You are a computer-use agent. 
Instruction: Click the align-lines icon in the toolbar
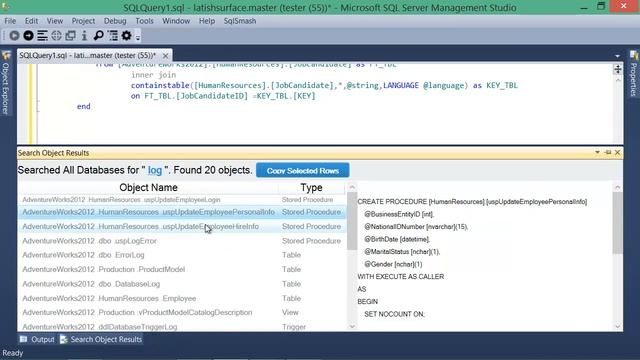(x=42, y=36)
